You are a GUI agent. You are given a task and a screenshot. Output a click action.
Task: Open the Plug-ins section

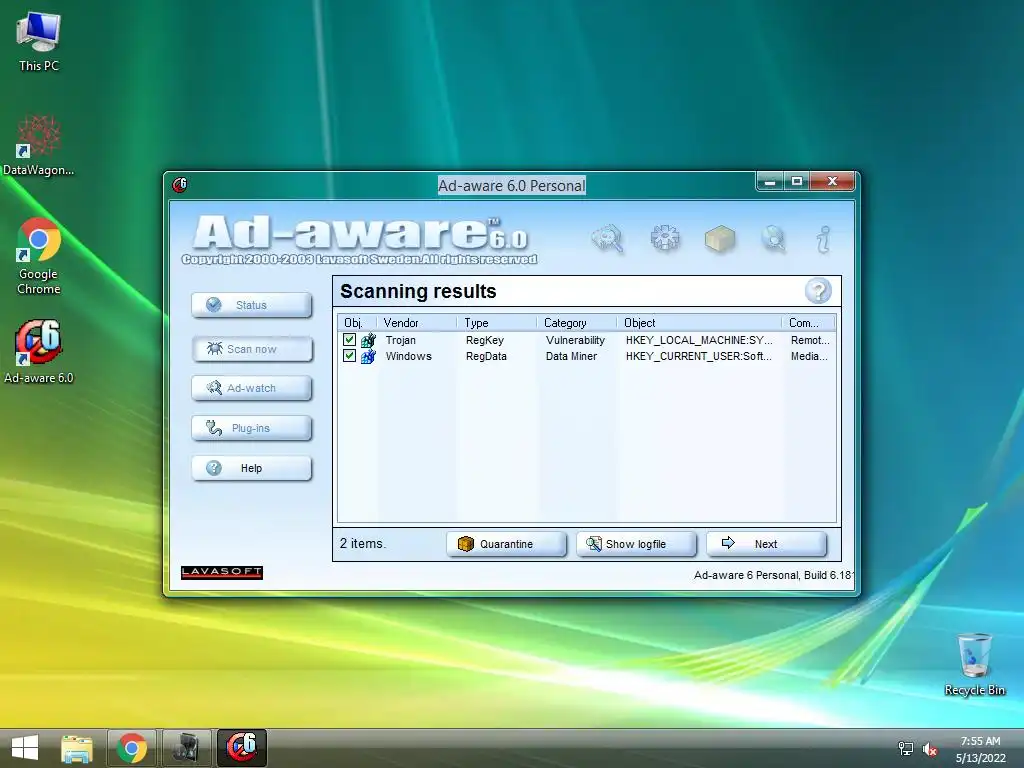[251, 428]
